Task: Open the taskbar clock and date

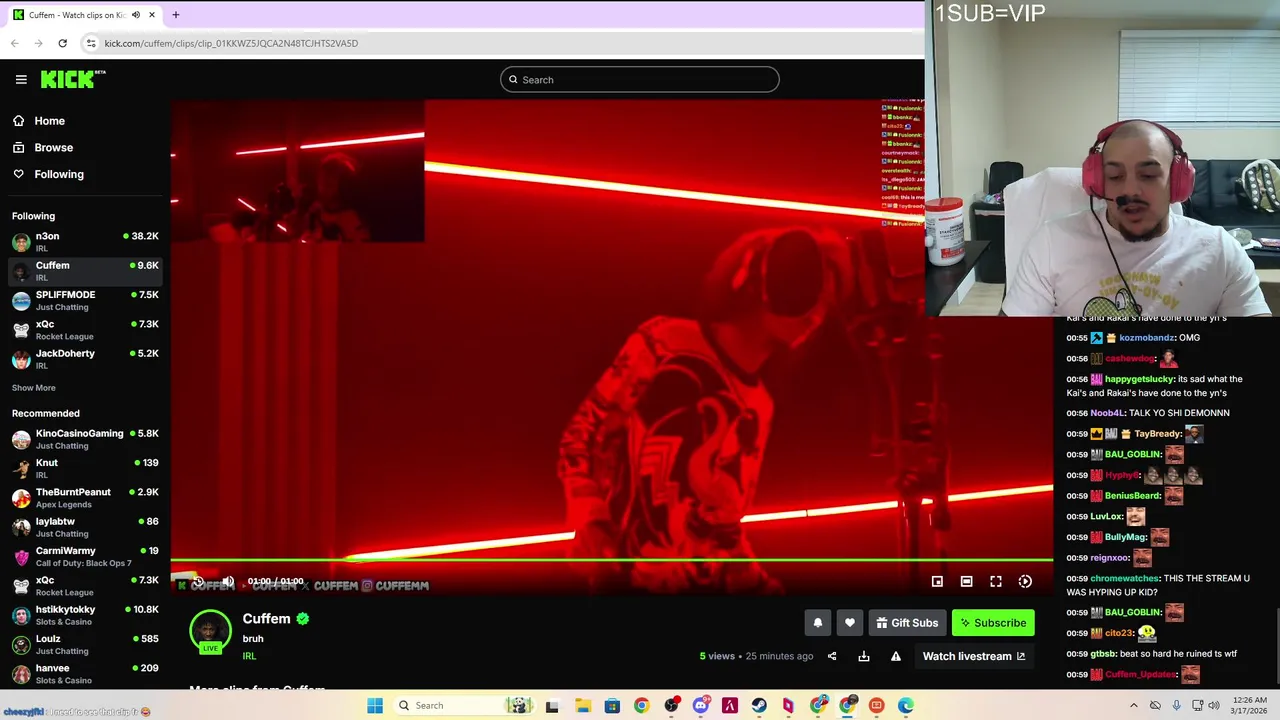Action: click(1250, 706)
